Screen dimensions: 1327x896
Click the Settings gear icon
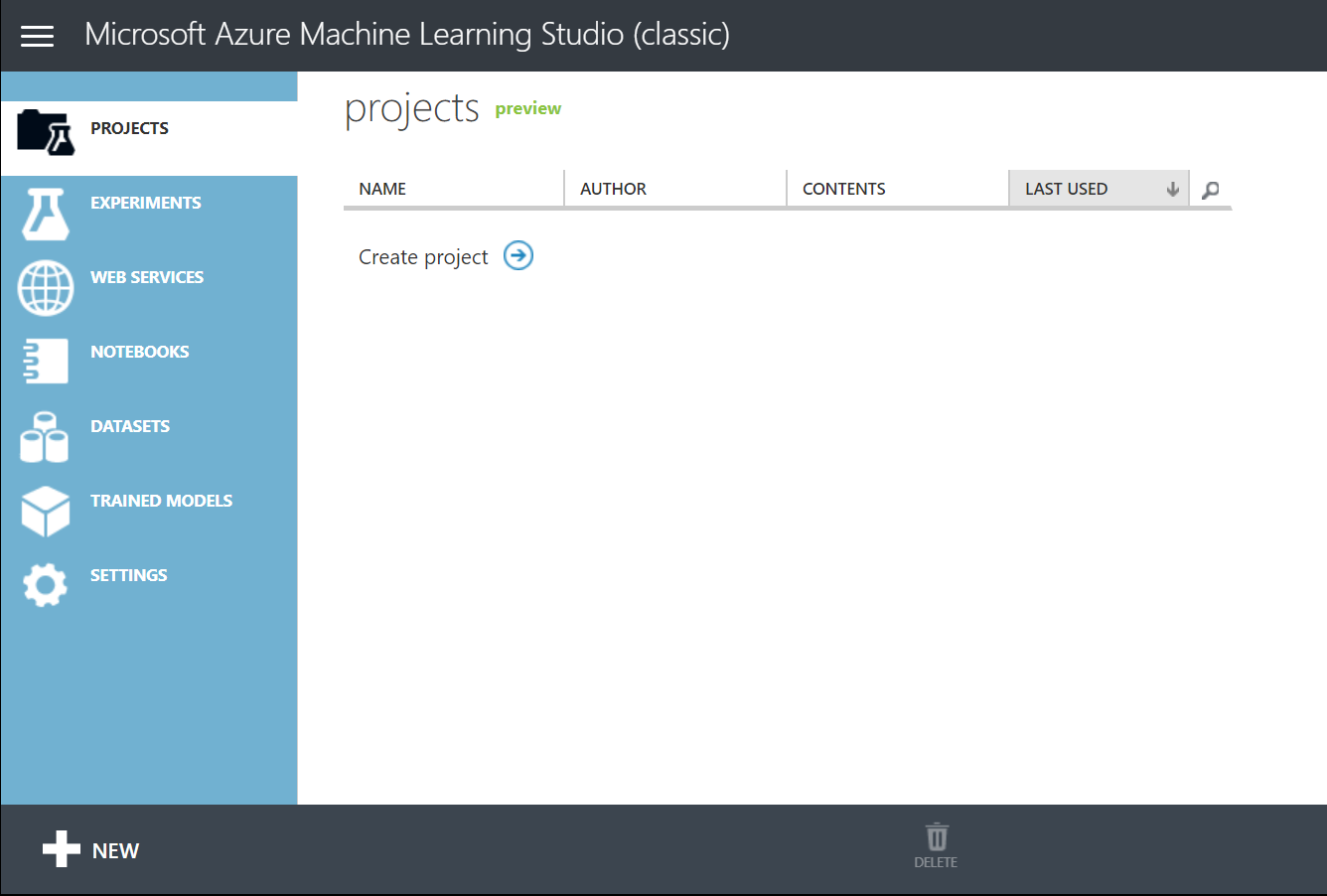45,585
